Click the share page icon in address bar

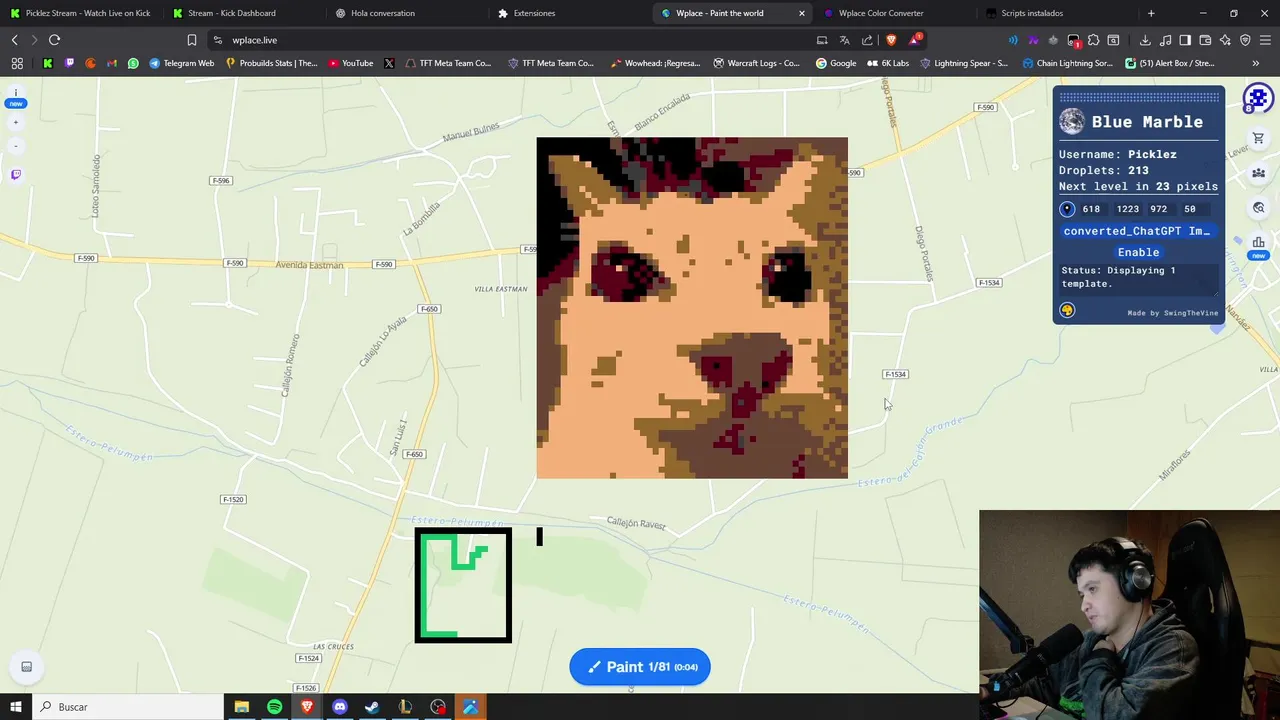[867, 40]
